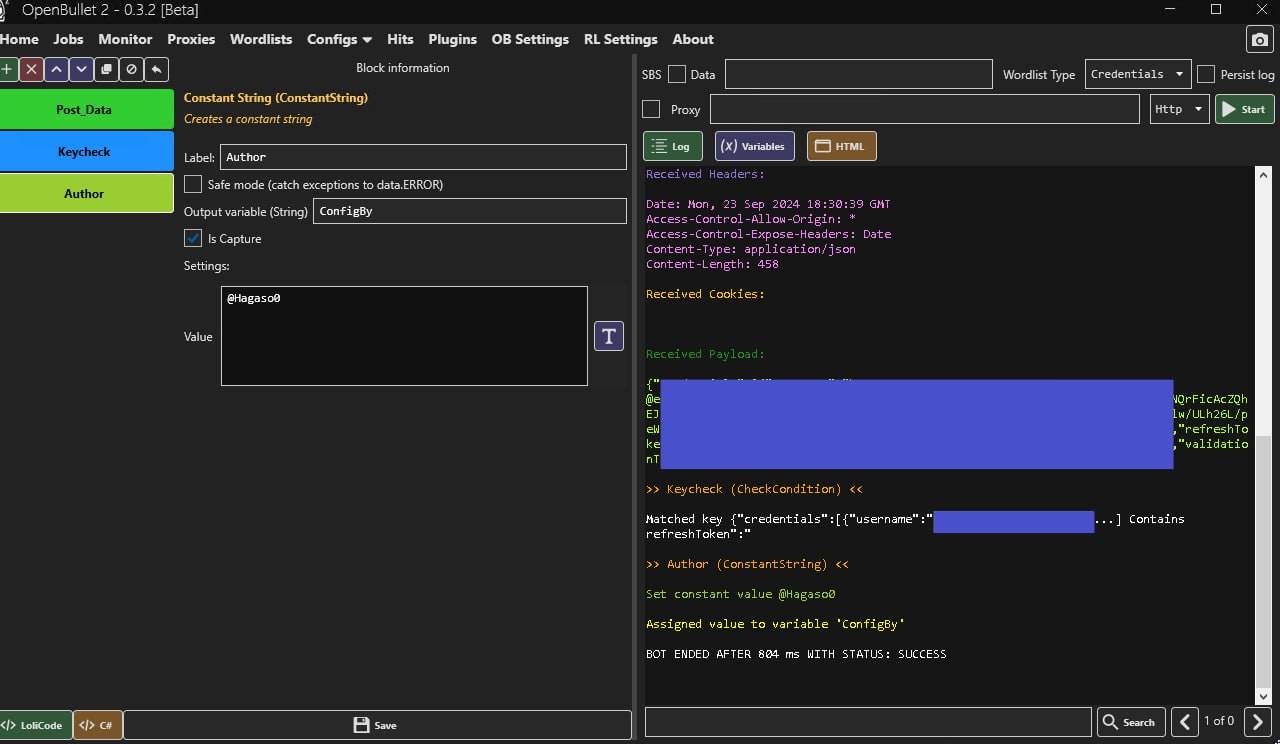This screenshot has height=744, width=1280.
Task: Open the Http proxy type dropdown
Action: pyautogui.click(x=1179, y=109)
